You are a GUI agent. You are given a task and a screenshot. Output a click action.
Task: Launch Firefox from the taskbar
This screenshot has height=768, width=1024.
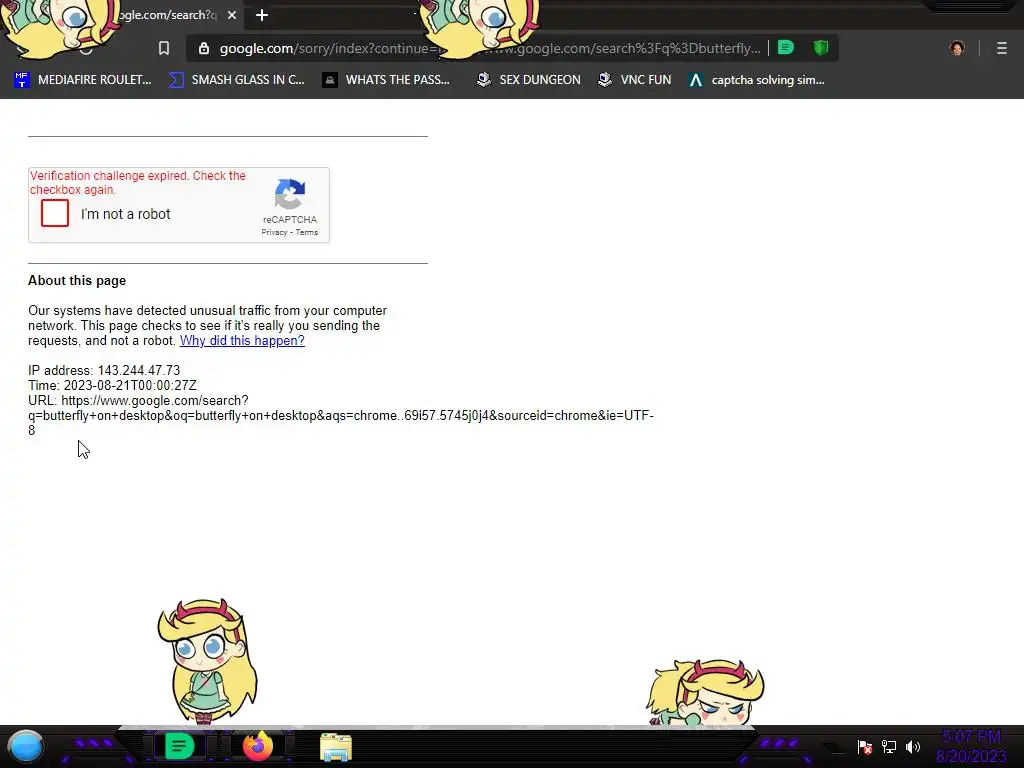pos(258,746)
